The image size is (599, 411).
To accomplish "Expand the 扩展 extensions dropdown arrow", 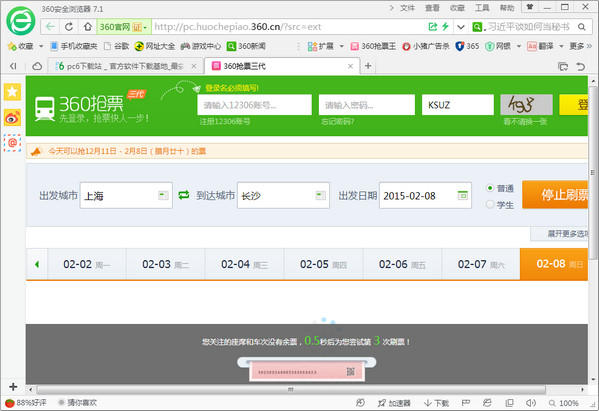I will [x=342, y=46].
